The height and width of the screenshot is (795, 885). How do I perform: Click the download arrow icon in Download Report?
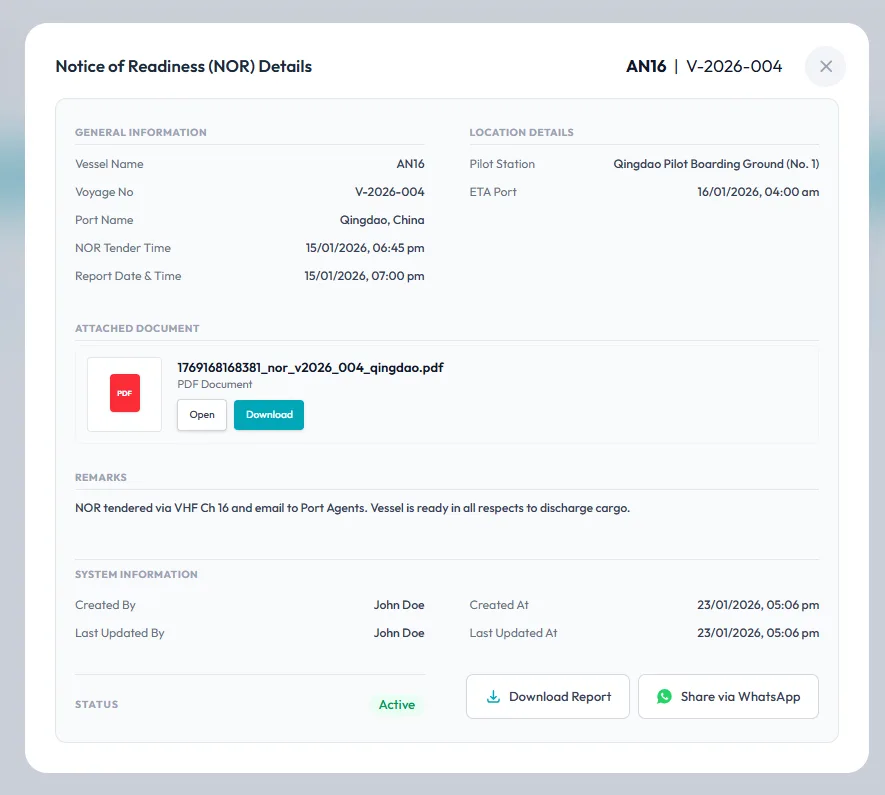click(x=493, y=697)
